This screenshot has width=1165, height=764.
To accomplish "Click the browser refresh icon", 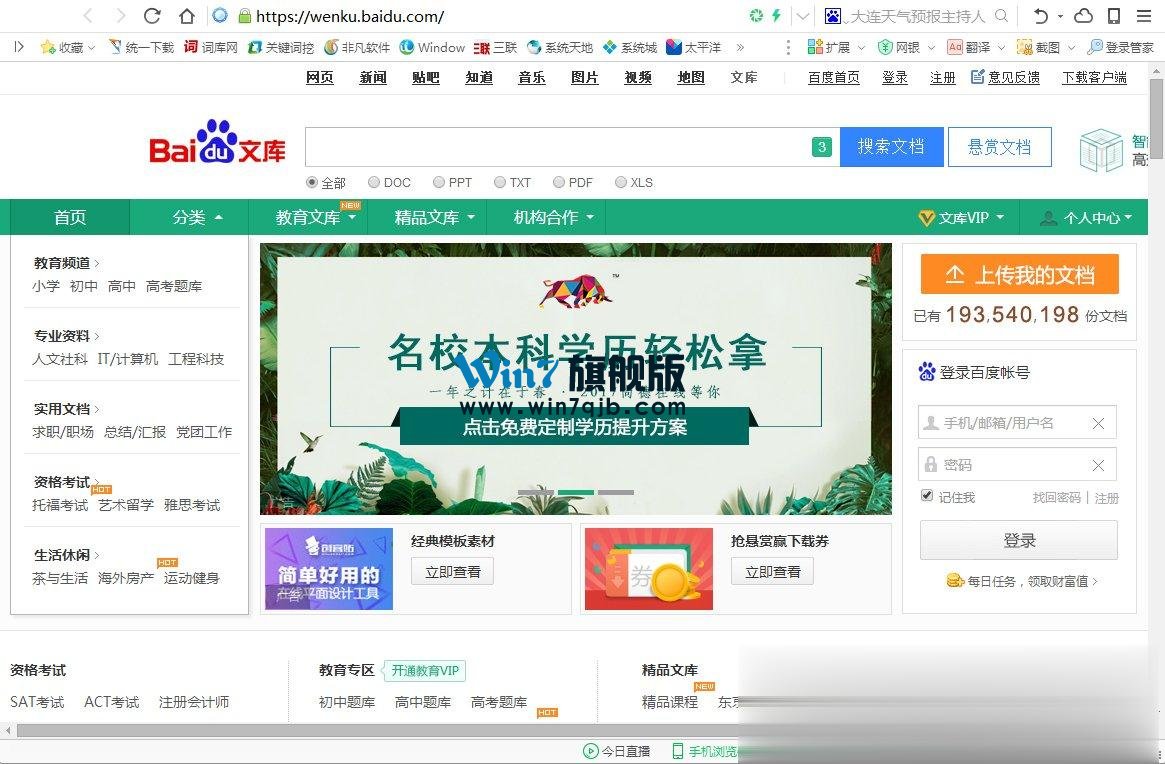I will [152, 16].
